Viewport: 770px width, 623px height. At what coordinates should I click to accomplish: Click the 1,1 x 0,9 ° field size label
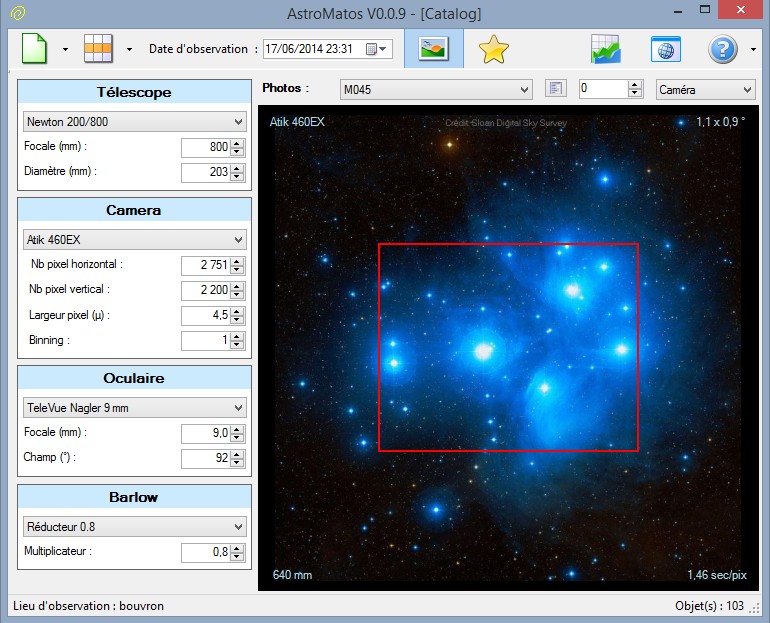pos(720,122)
